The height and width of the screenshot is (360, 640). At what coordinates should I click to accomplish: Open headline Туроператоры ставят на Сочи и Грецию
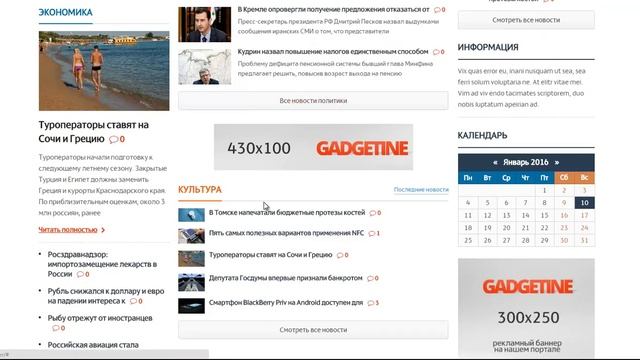tap(93, 131)
